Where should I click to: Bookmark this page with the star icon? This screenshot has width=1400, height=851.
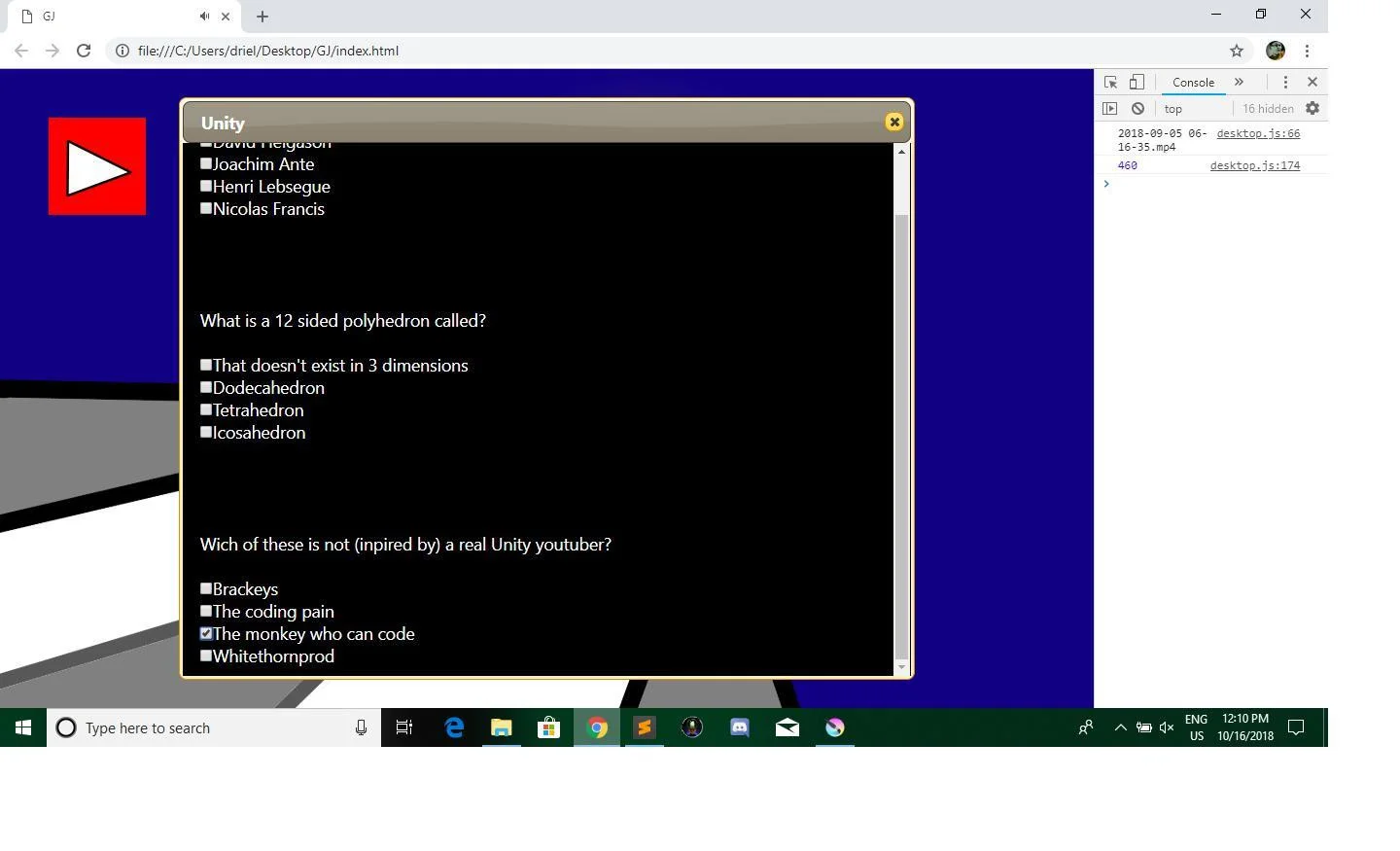(1237, 51)
